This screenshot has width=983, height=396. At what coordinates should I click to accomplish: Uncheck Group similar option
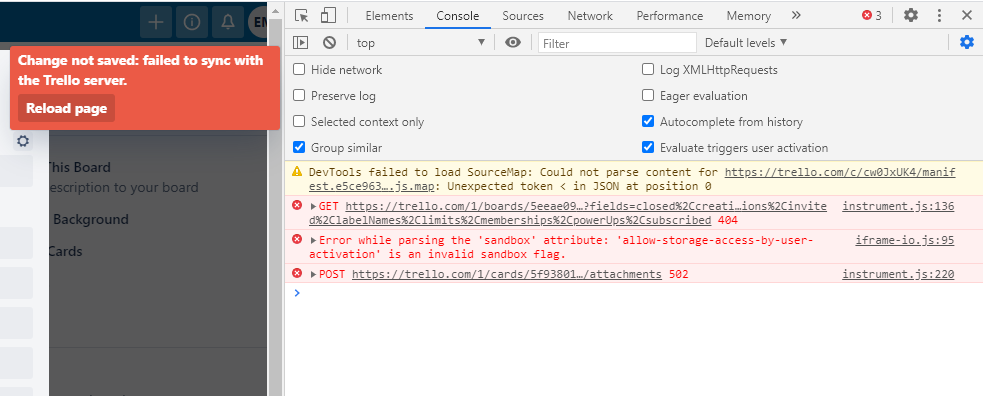pyautogui.click(x=299, y=148)
